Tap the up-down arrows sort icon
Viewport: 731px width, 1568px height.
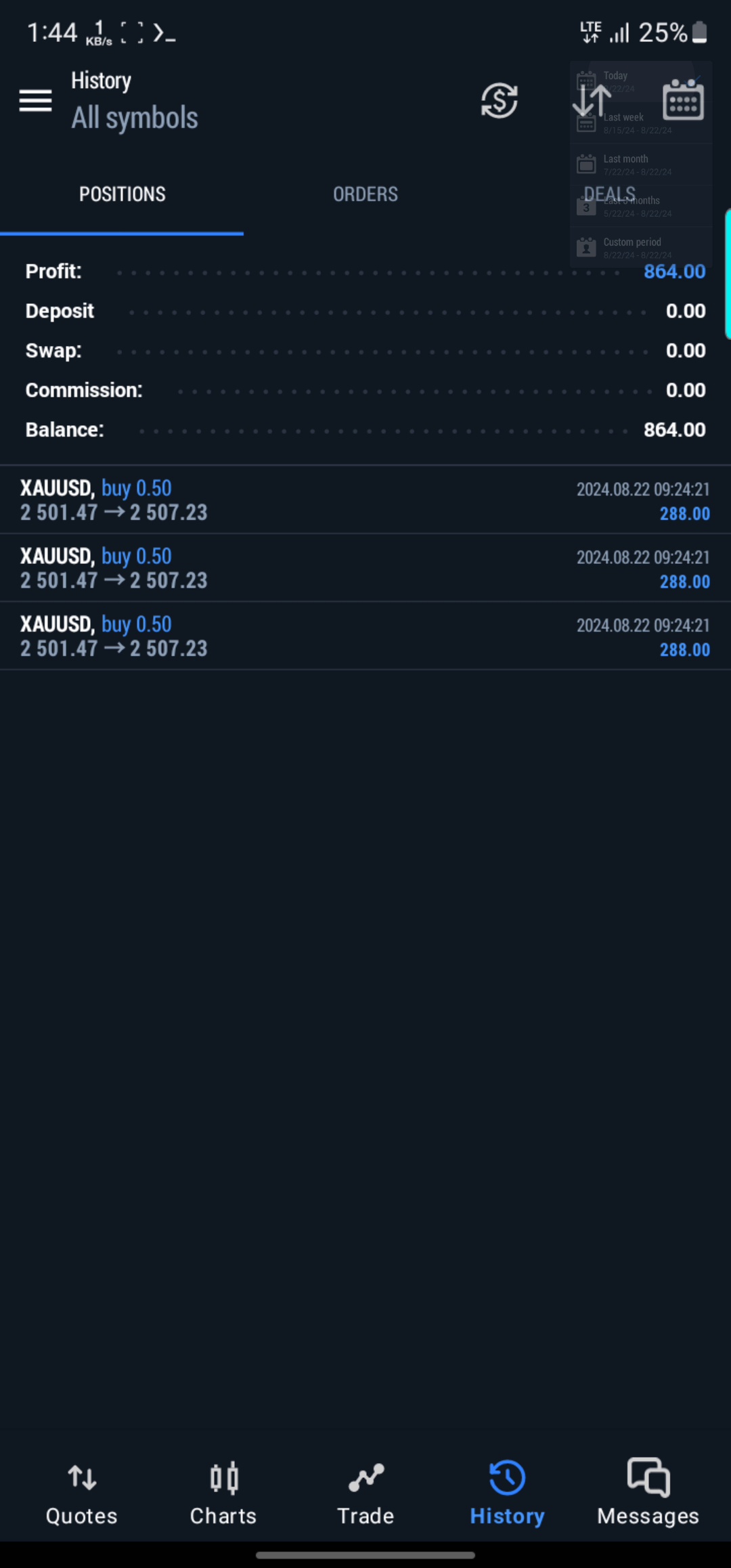pyautogui.click(x=591, y=101)
